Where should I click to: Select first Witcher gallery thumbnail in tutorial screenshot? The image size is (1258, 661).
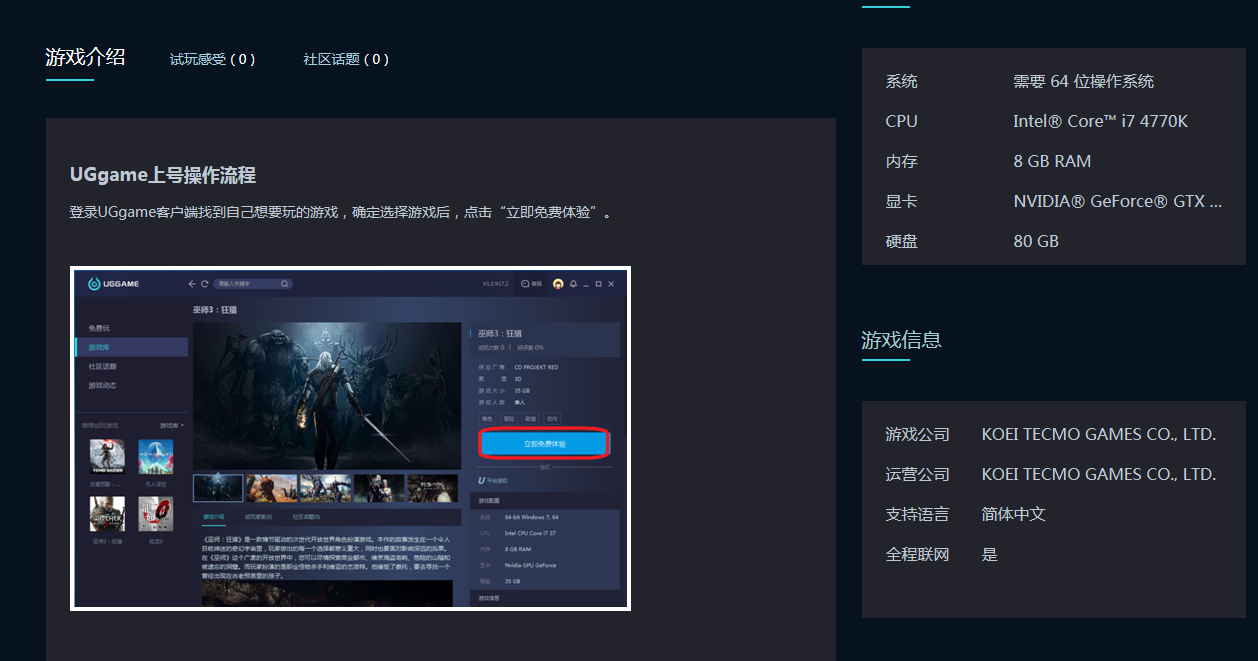point(218,487)
